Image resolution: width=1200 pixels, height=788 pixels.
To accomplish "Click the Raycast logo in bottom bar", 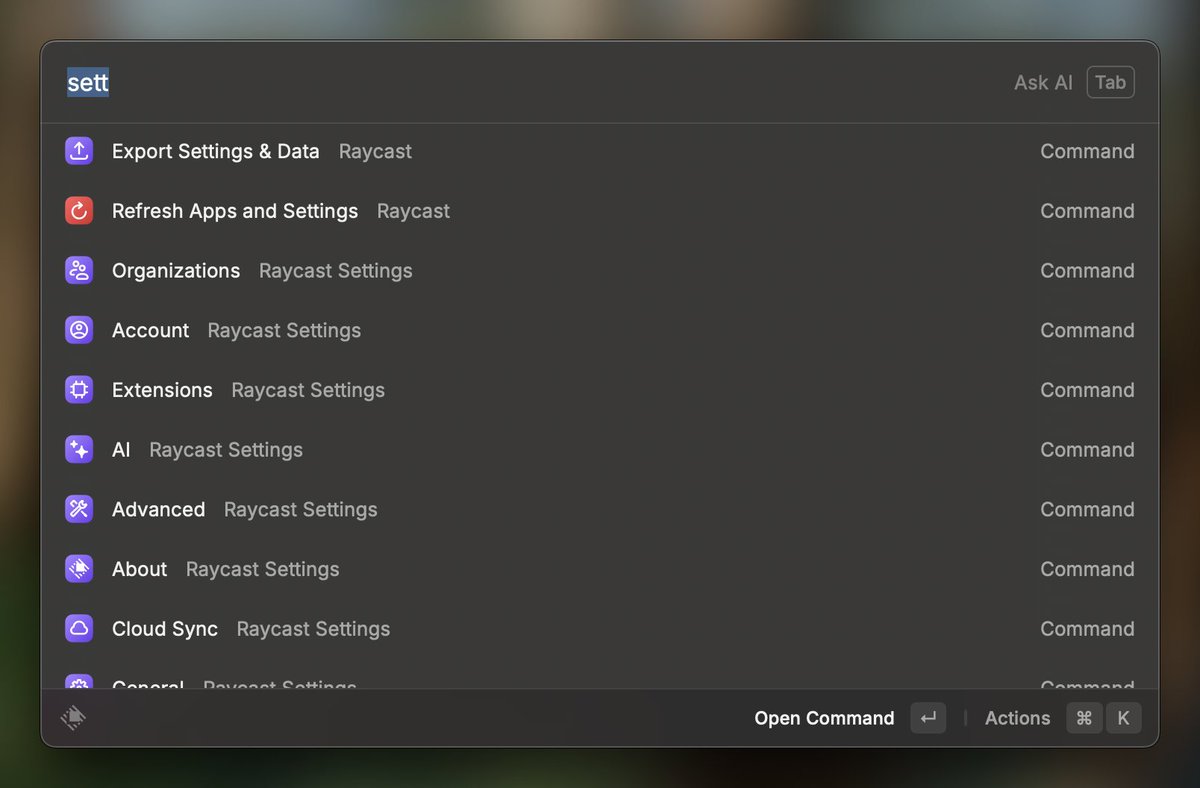I will tap(73, 718).
